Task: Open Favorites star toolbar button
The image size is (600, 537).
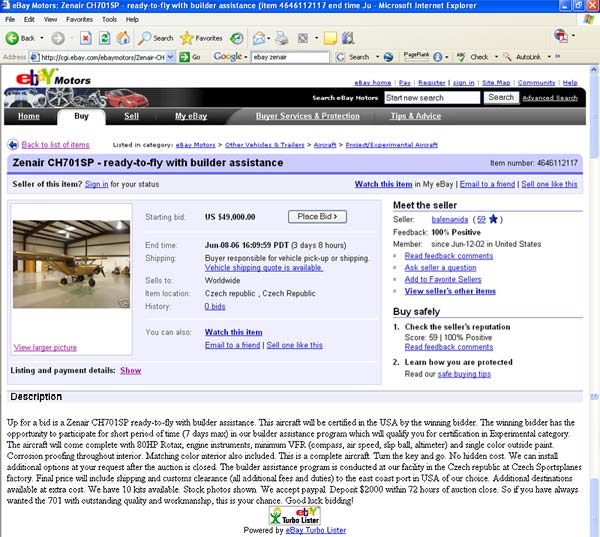Action: [x=201, y=38]
